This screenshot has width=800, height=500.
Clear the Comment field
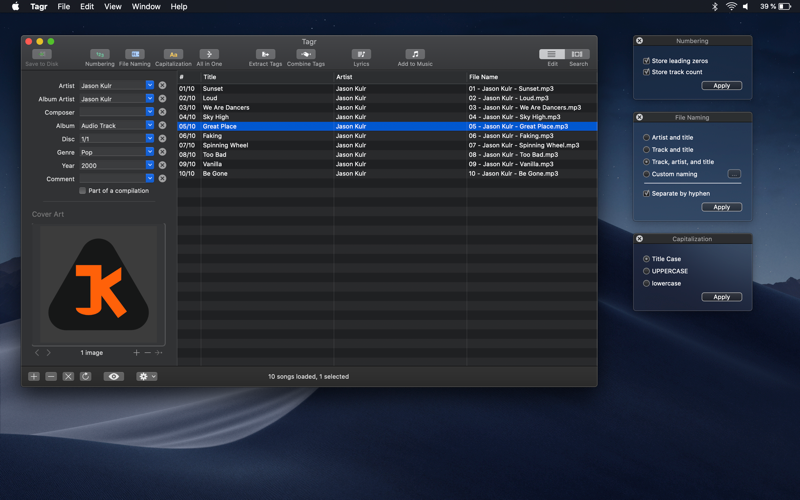point(162,178)
